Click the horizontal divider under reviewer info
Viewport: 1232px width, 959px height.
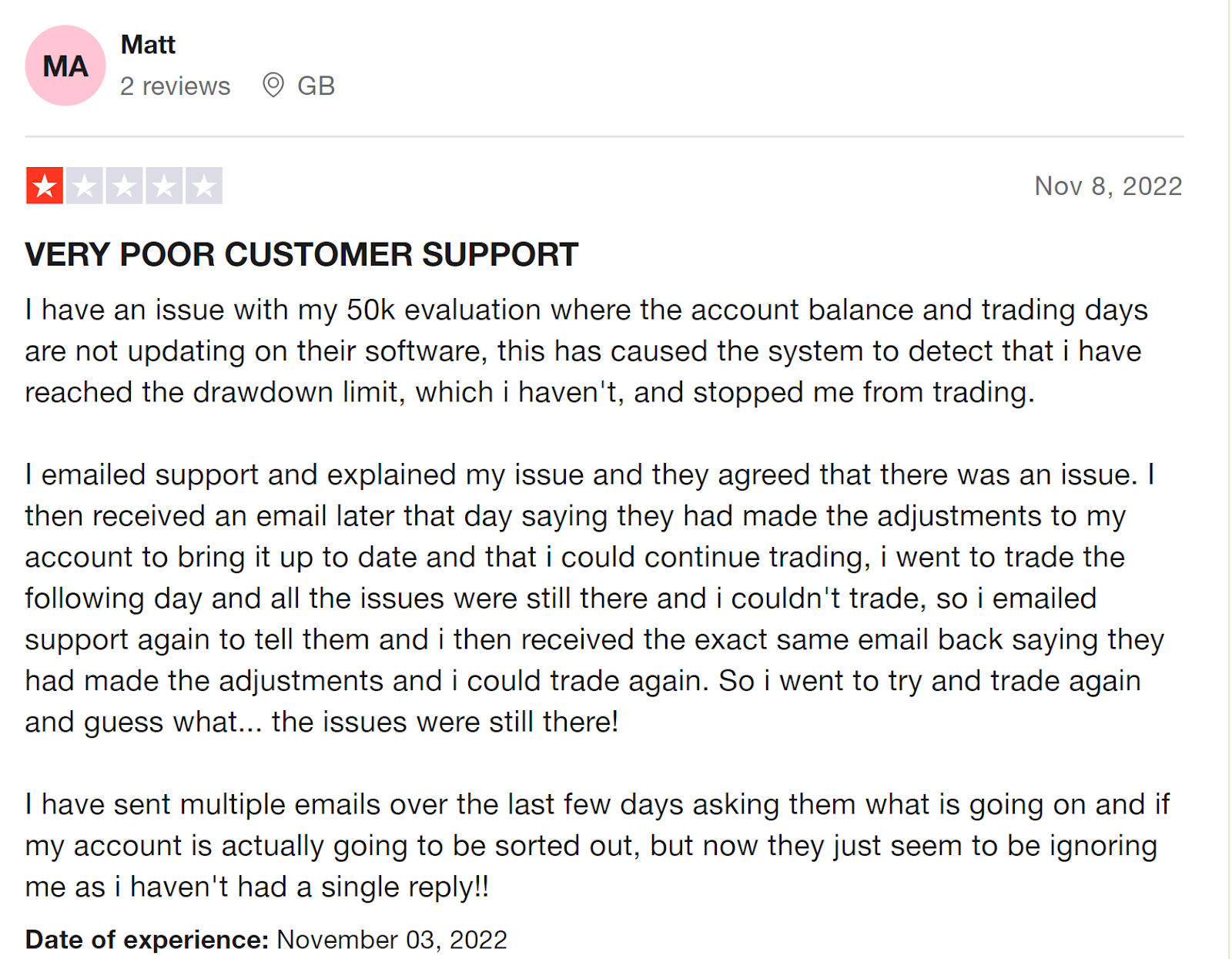(604, 136)
